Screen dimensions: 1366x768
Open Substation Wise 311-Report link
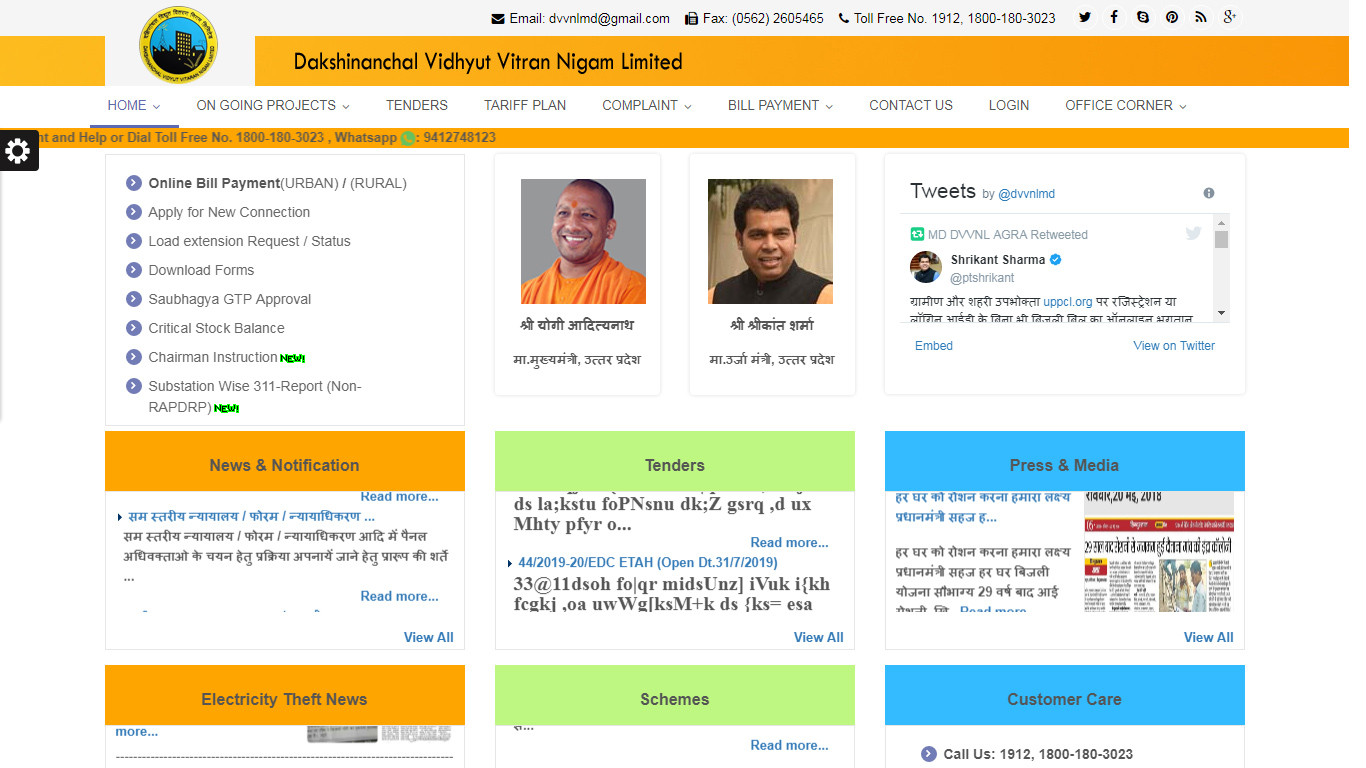tap(255, 396)
